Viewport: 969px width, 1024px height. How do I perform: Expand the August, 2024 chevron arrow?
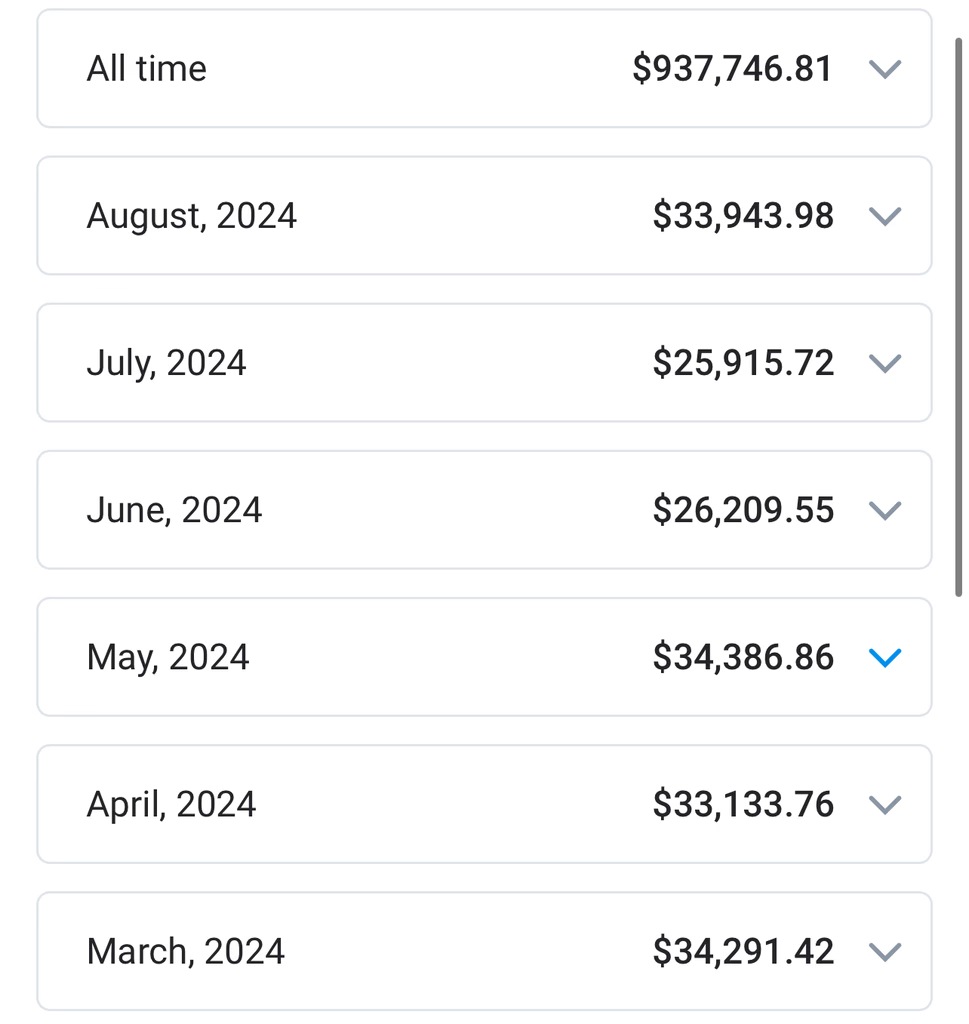[885, 216]
